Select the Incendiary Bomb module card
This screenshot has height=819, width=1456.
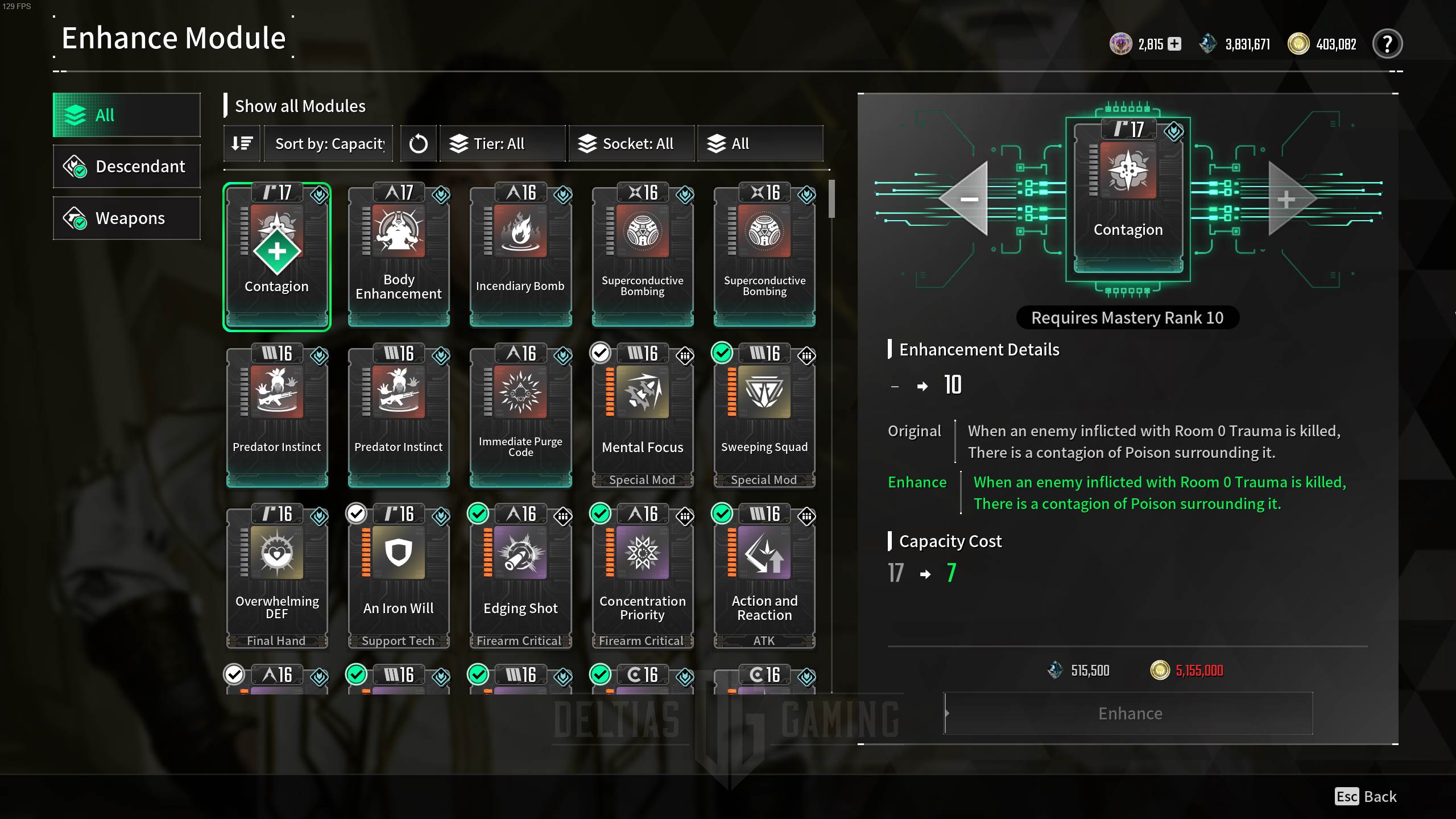click(520, 254)
